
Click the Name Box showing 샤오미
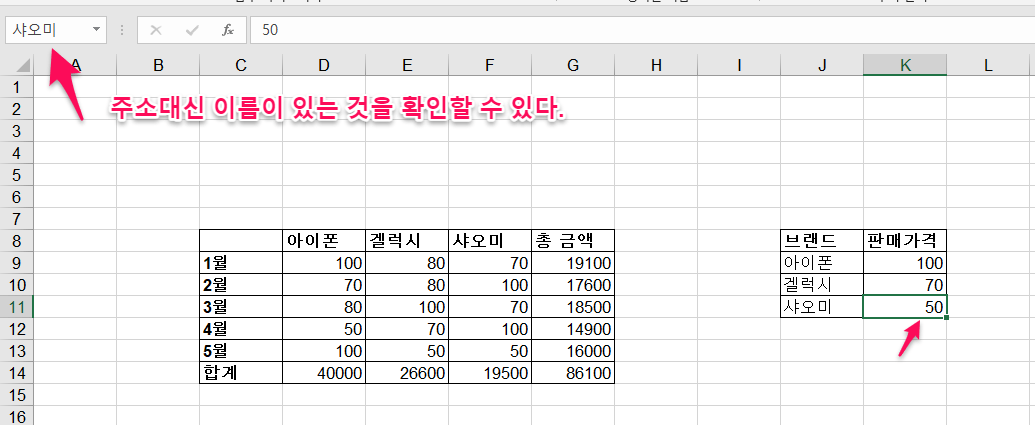pyautogui.click(x=48, y=30)
